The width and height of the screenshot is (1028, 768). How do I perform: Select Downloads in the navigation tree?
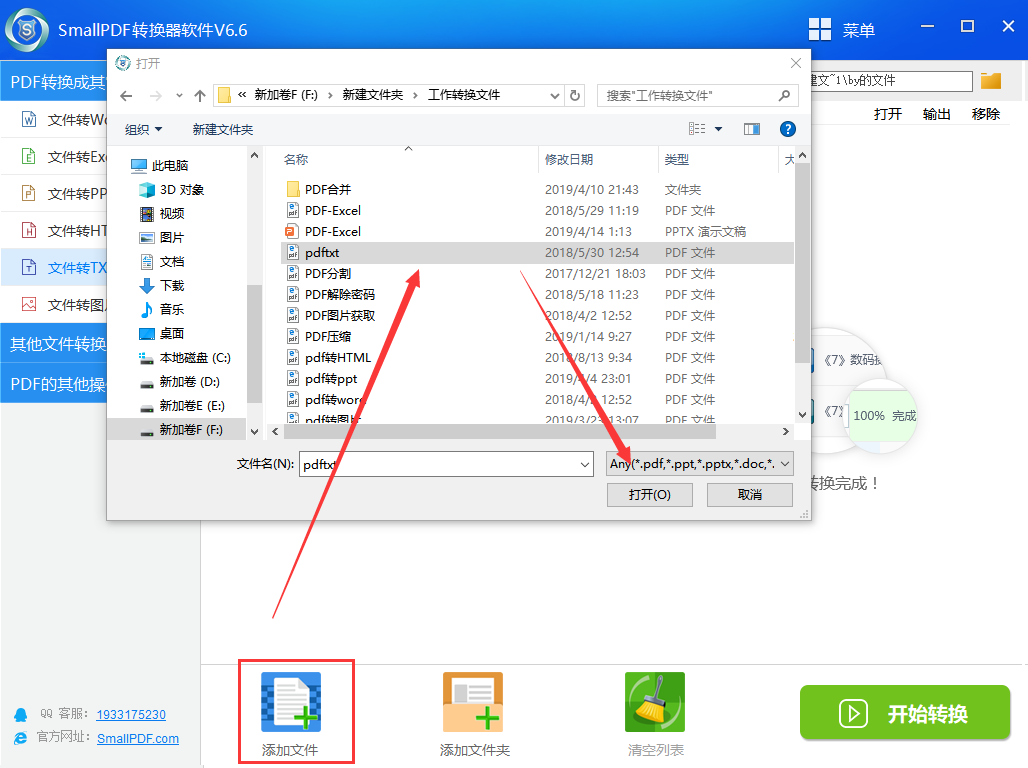(x=163, y=285)
